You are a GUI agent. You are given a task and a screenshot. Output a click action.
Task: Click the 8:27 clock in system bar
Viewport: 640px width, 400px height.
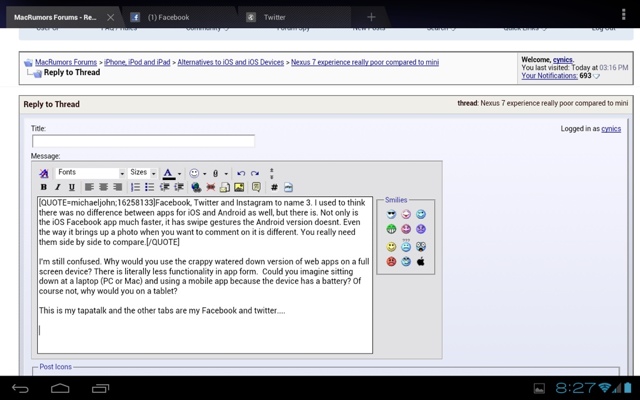pyautogui.click(x=575, y=388)
